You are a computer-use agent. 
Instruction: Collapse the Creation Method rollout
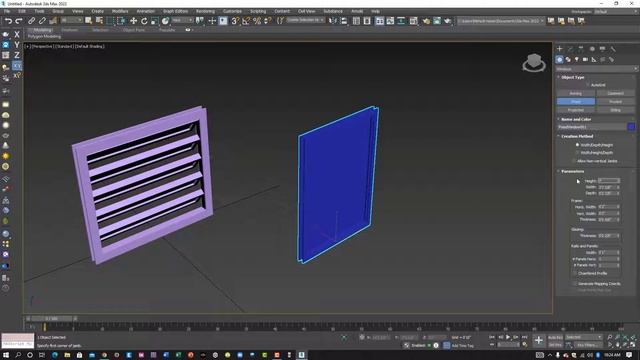click(577, 136)
